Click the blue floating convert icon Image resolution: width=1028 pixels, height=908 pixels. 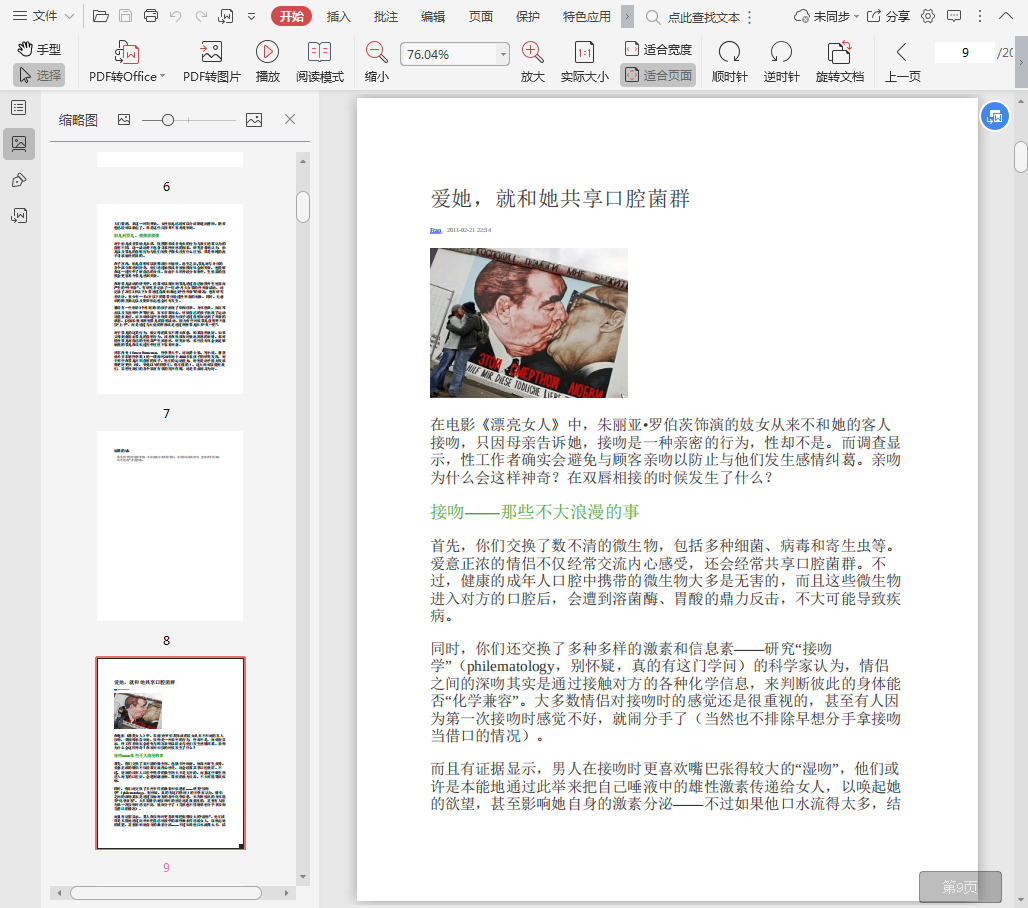coord(993,116)
